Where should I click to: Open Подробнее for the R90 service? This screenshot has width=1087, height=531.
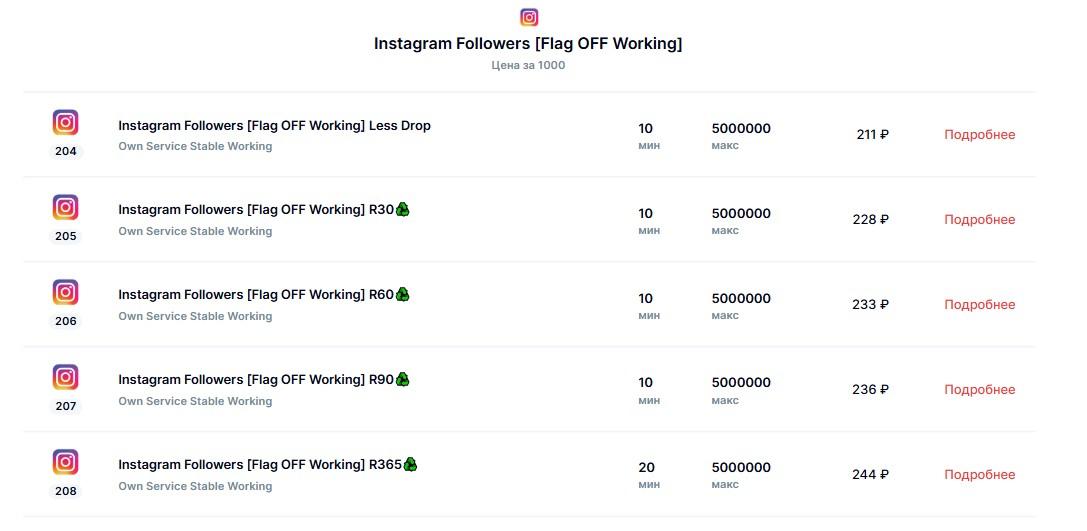tap(980, 390)
